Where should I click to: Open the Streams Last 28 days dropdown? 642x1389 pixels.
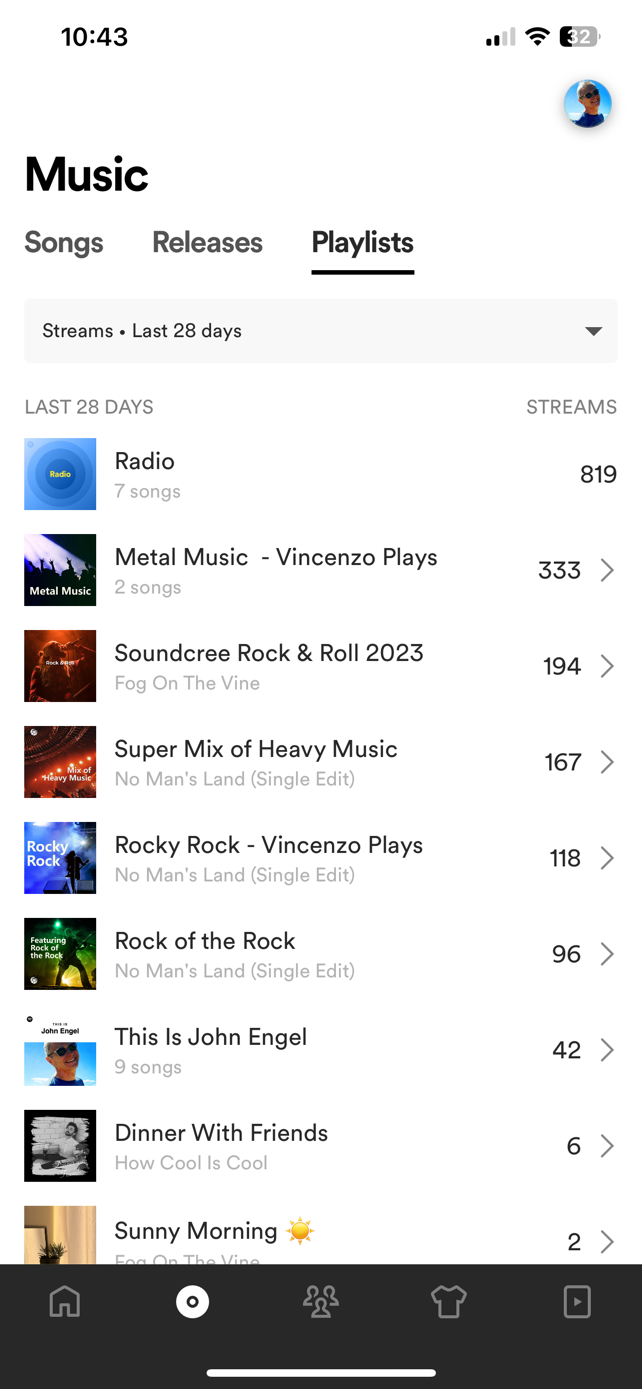coord(321,331)
